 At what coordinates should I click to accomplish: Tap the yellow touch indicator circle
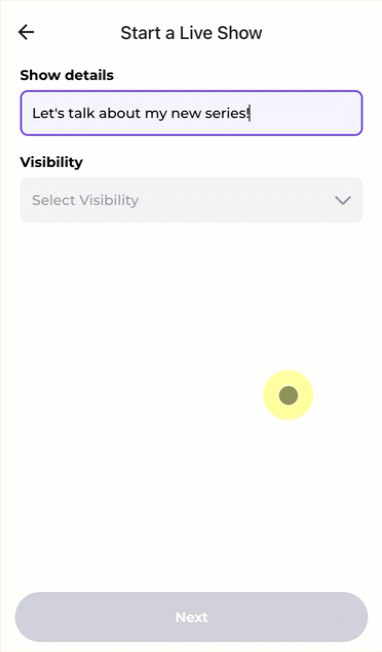coord(288,395)
